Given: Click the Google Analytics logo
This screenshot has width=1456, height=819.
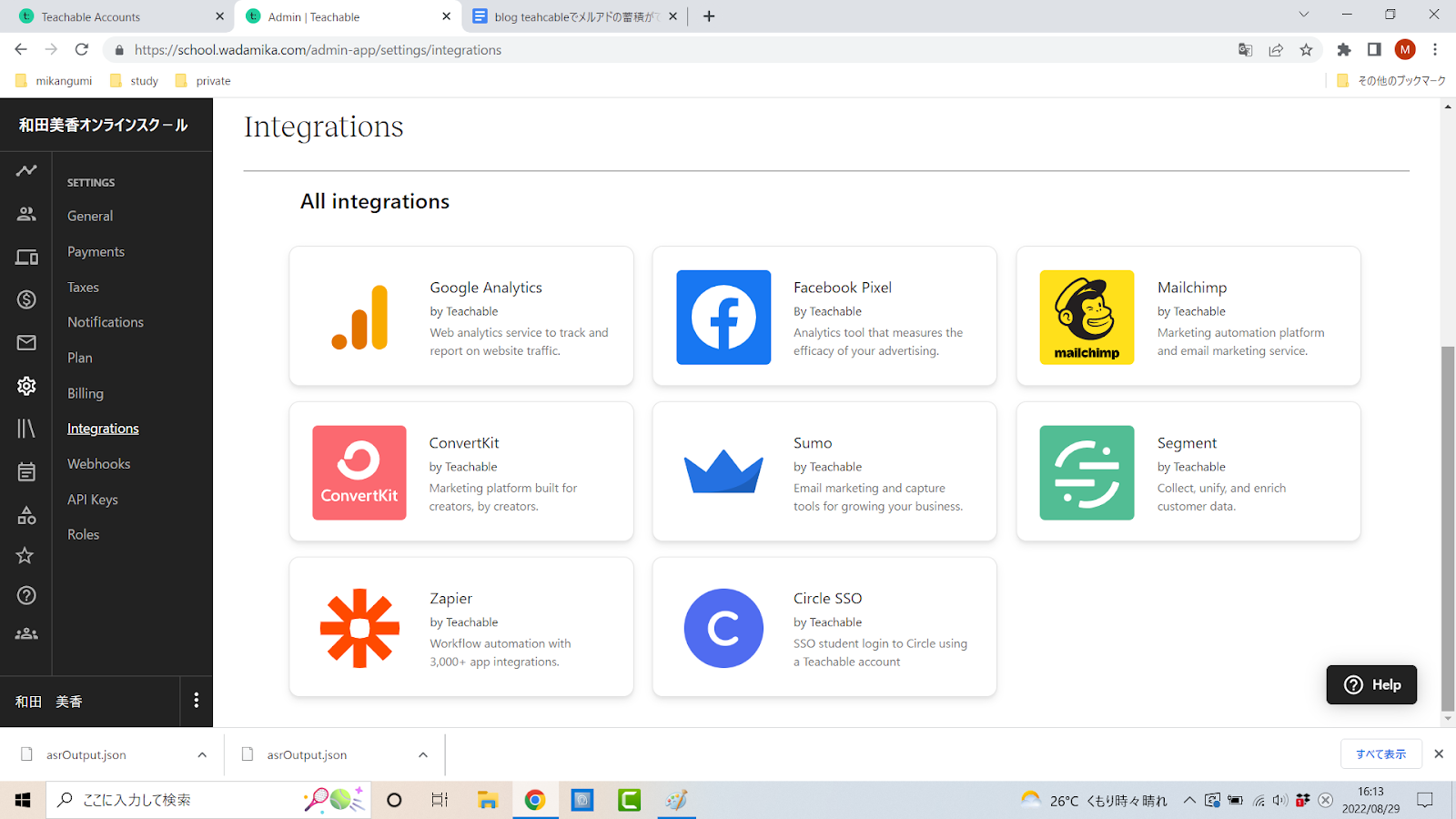Looking at the screenshot, I should click(360, 318).
